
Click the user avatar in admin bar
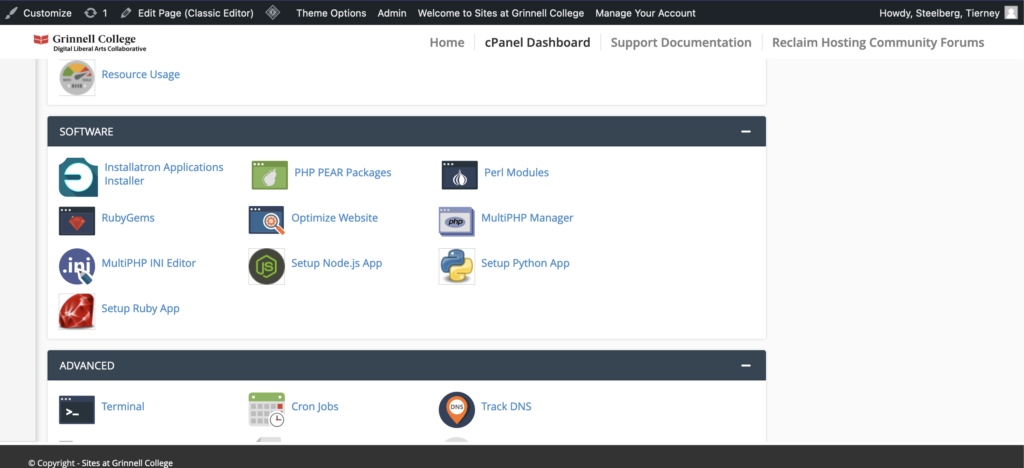tap(1010, 13)
